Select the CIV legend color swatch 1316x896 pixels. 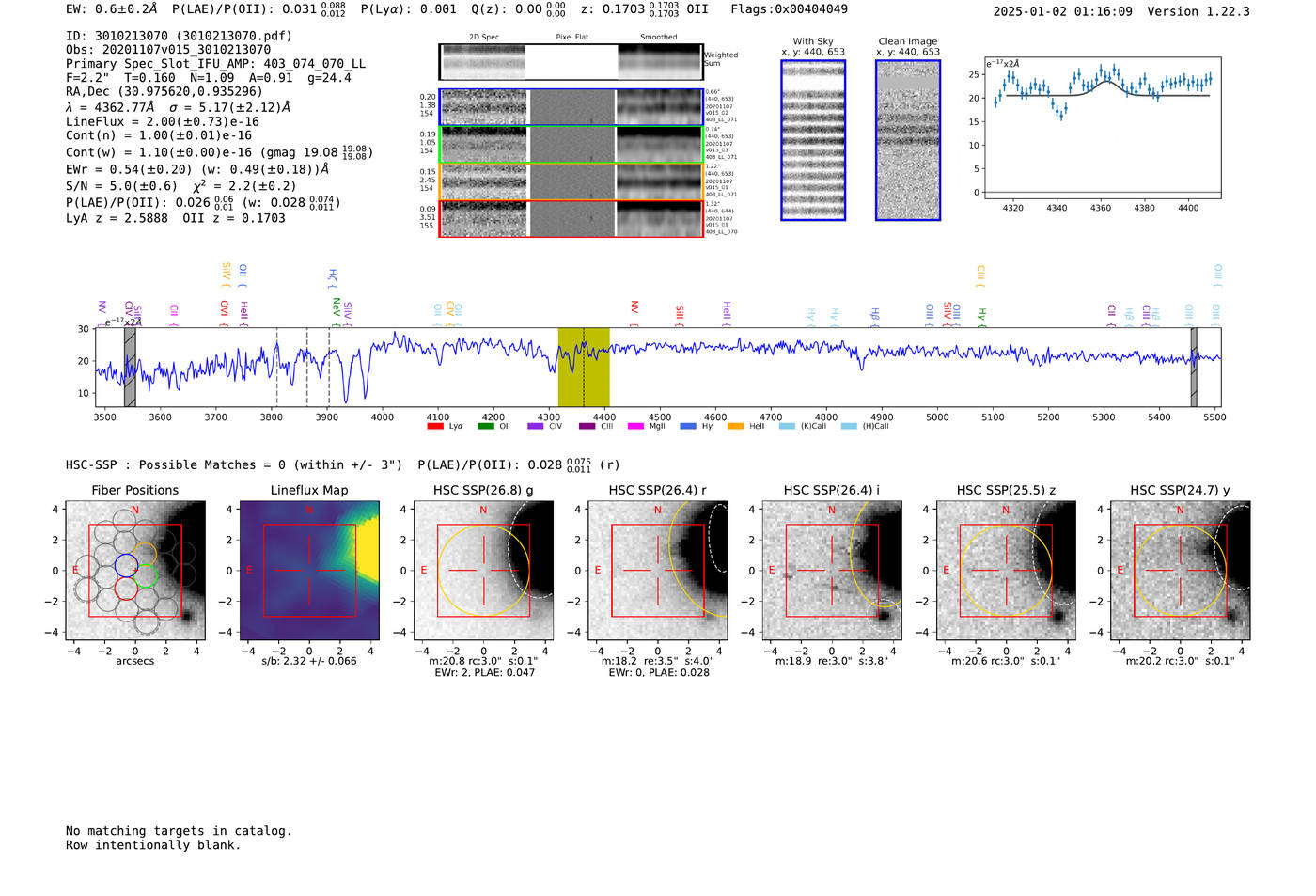pyautogui.click(x=536, y=427)
